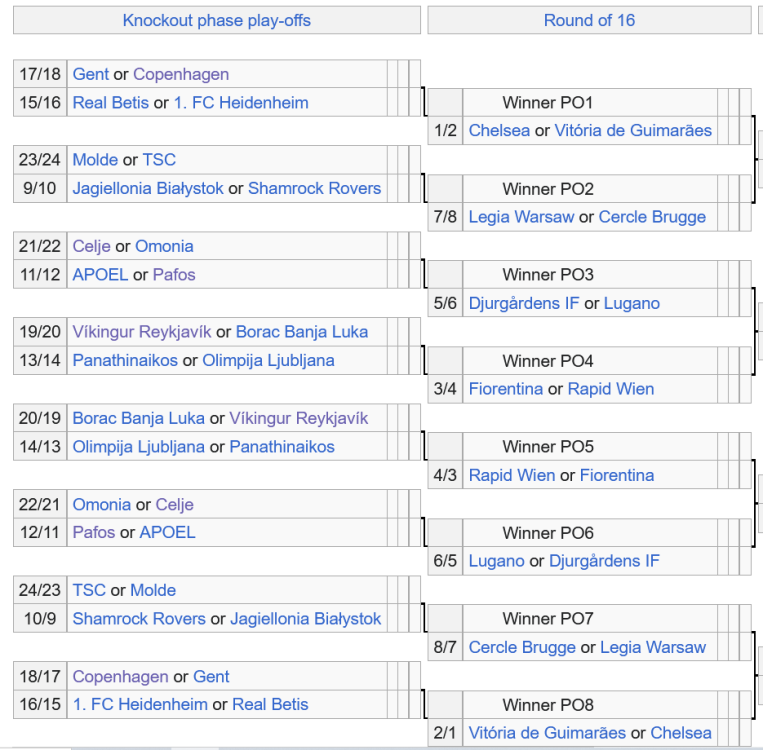Click Chelsea link in the 1/2 row
763x750 pixels.
499,131
